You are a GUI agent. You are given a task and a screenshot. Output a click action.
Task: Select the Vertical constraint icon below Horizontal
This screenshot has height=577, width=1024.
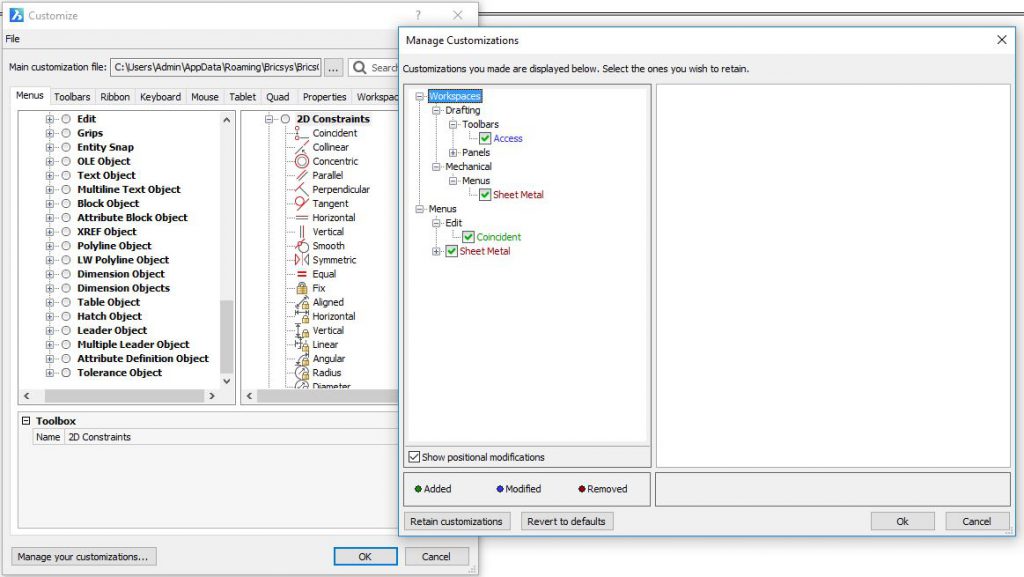point(301,232)
